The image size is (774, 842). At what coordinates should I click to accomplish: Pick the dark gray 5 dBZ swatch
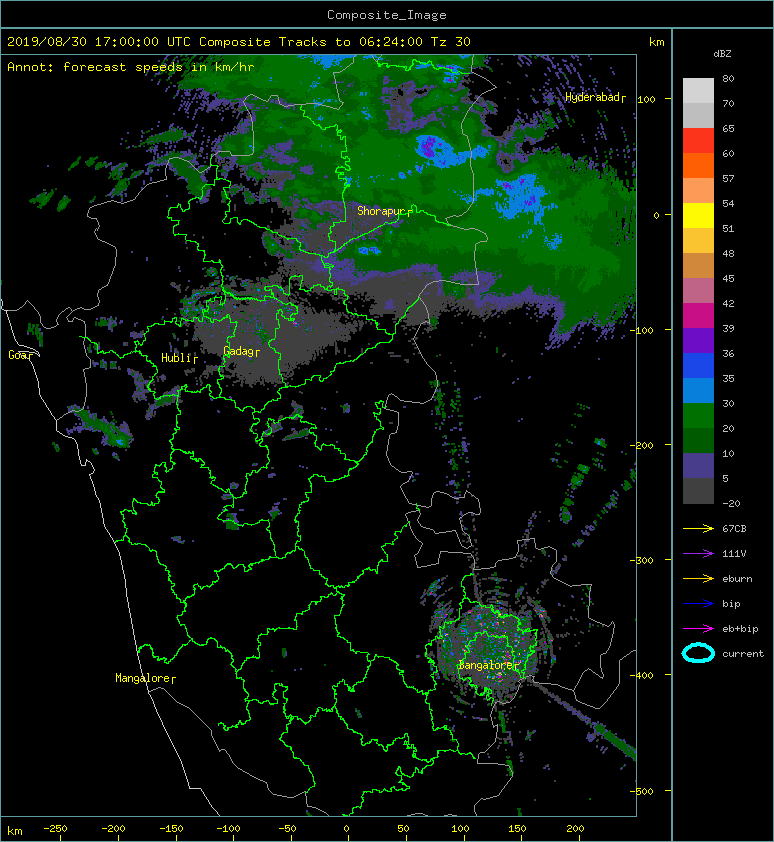click(x=698, y=491)
